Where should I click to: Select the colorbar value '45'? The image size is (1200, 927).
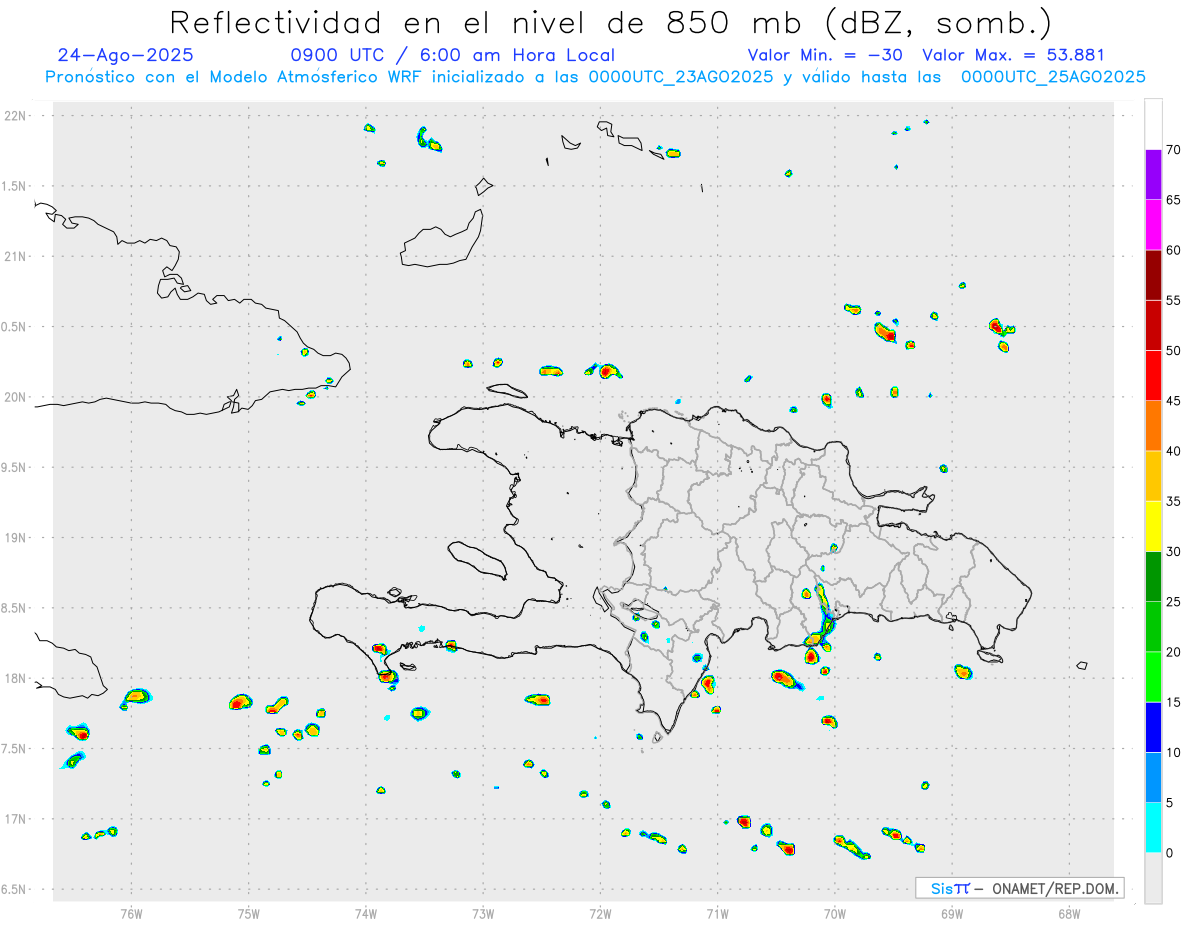(1175, 401)
